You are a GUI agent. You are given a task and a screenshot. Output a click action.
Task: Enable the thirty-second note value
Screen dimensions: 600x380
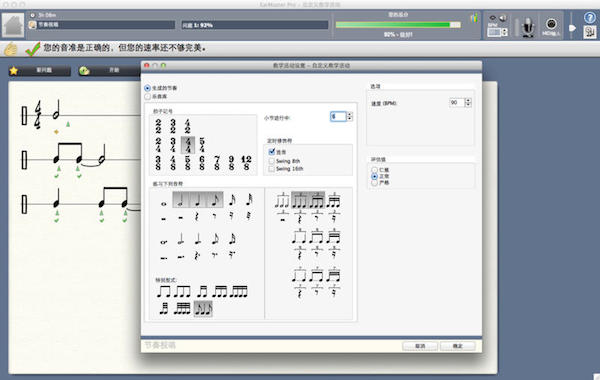[249, 200]
